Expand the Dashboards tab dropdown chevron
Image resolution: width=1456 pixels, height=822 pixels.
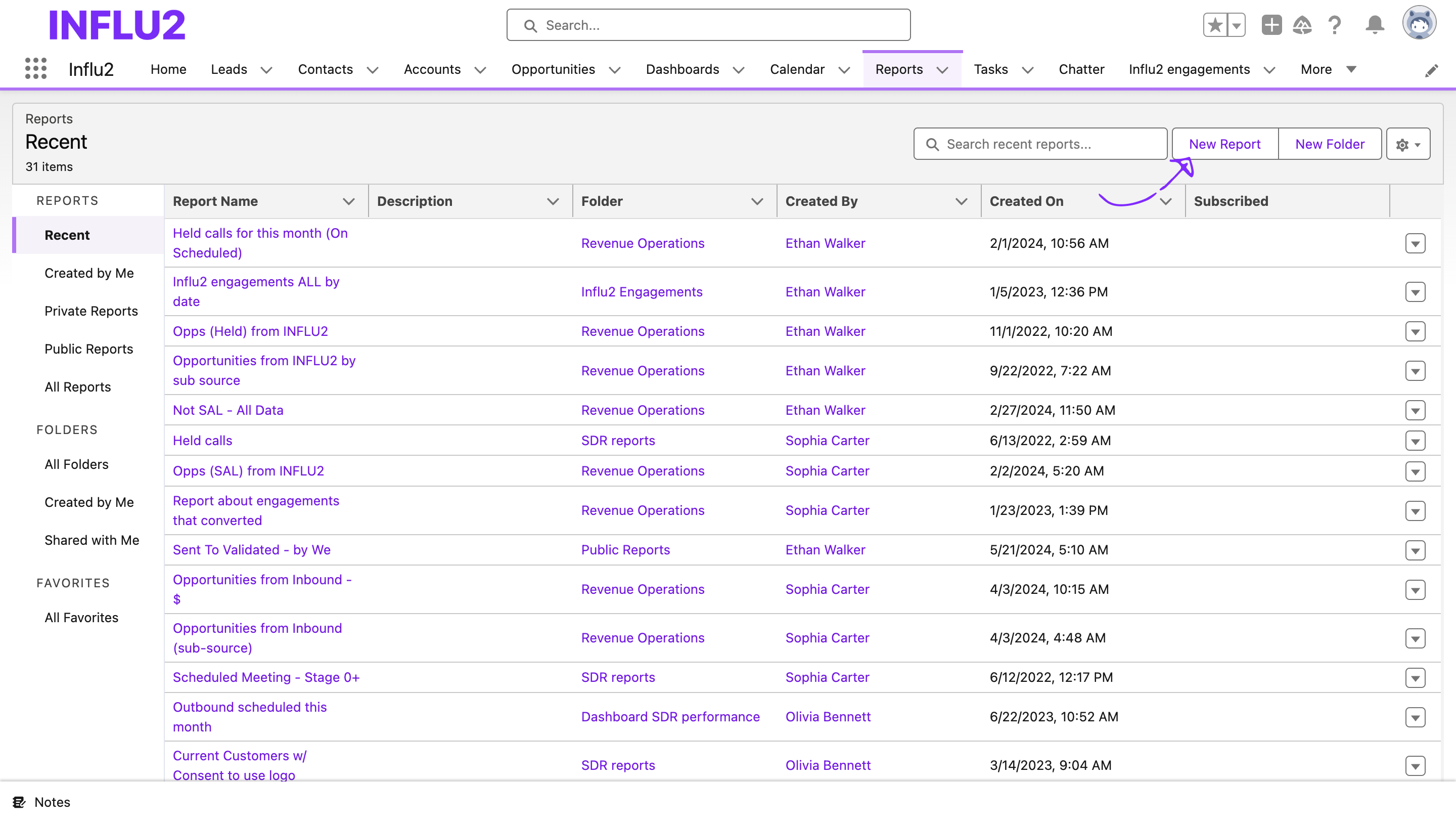click(738, 70)
